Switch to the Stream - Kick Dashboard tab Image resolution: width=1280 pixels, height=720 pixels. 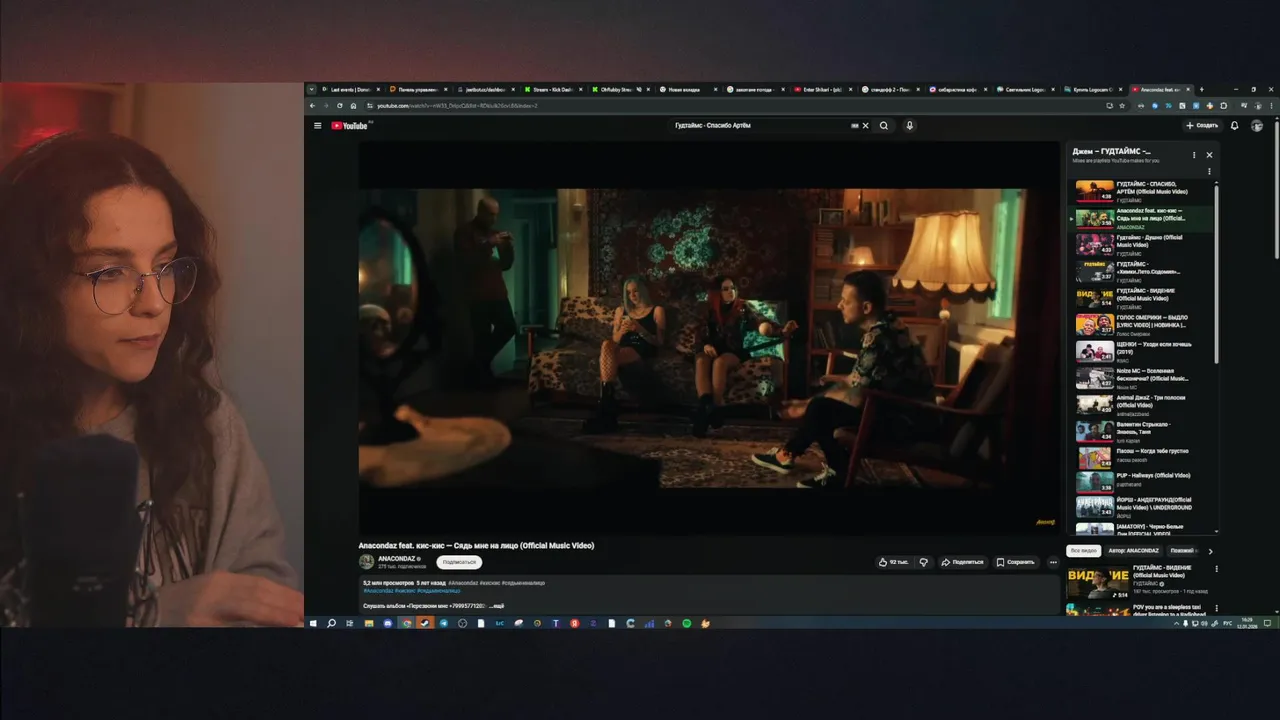click(551, 89)
